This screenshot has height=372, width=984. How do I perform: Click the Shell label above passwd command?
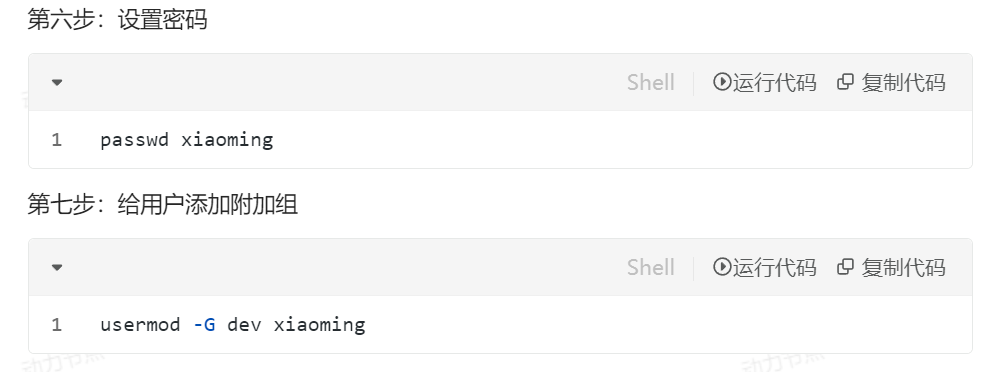(650, 82)
